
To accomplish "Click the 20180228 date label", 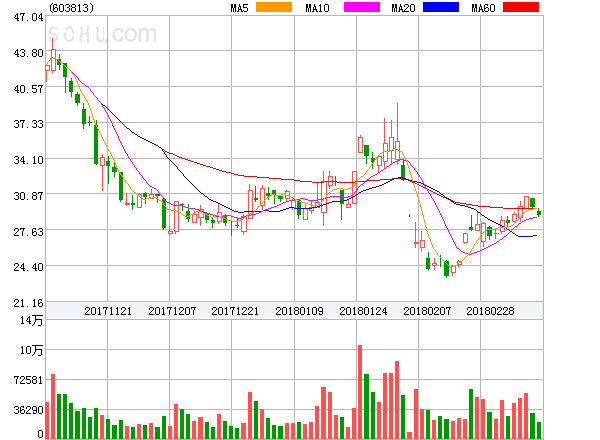I will pyautogui.click(x=490, y=311).
